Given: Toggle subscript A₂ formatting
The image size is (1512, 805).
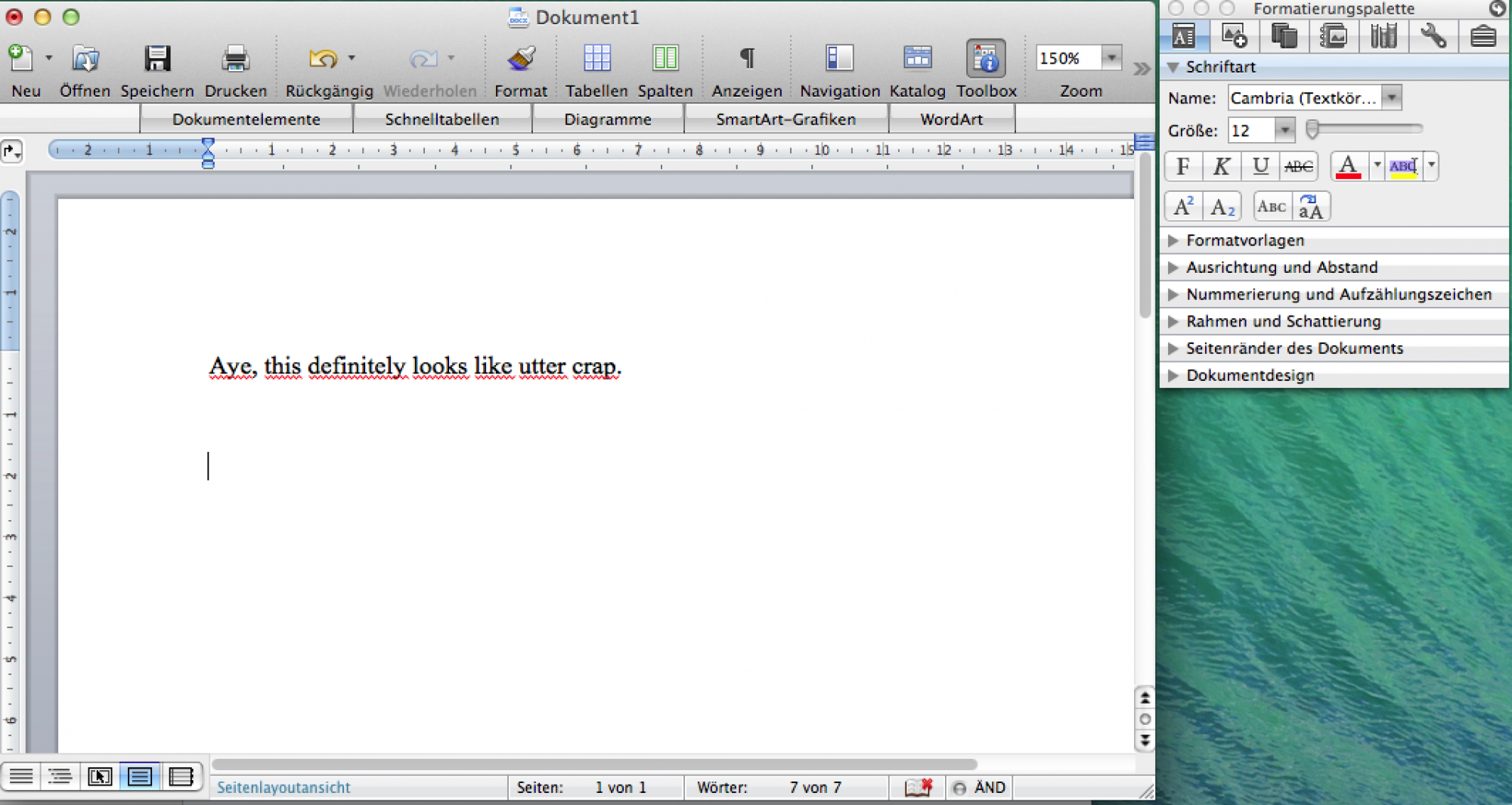Looking at the screenshot, I should coord(1222,206).
